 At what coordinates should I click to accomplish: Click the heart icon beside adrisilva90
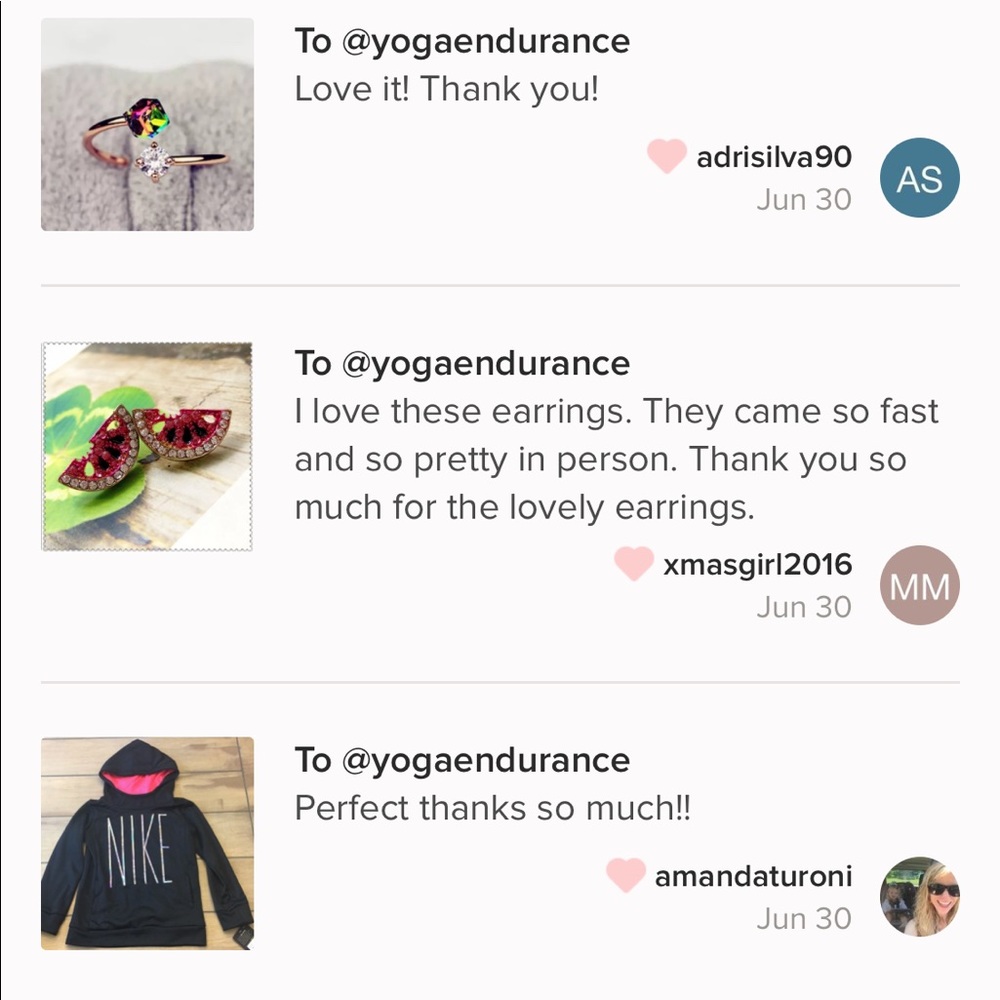pos(666,157)
